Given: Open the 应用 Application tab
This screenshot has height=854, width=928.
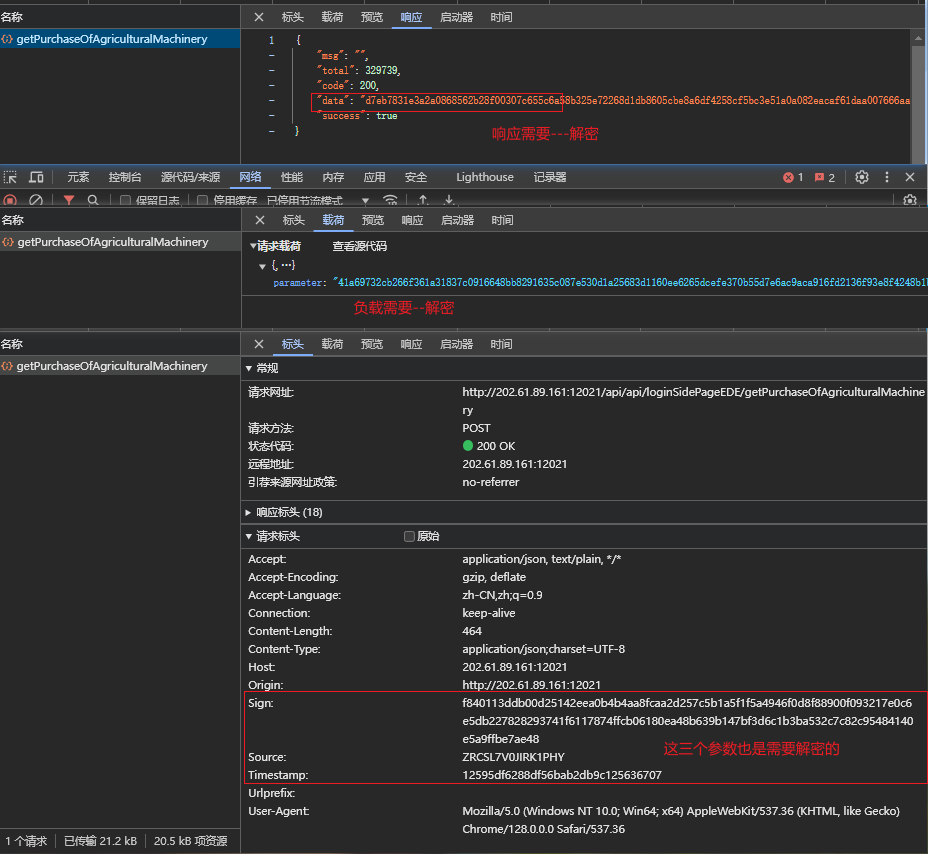Looking at the screenshot, I should pos(375,177).
